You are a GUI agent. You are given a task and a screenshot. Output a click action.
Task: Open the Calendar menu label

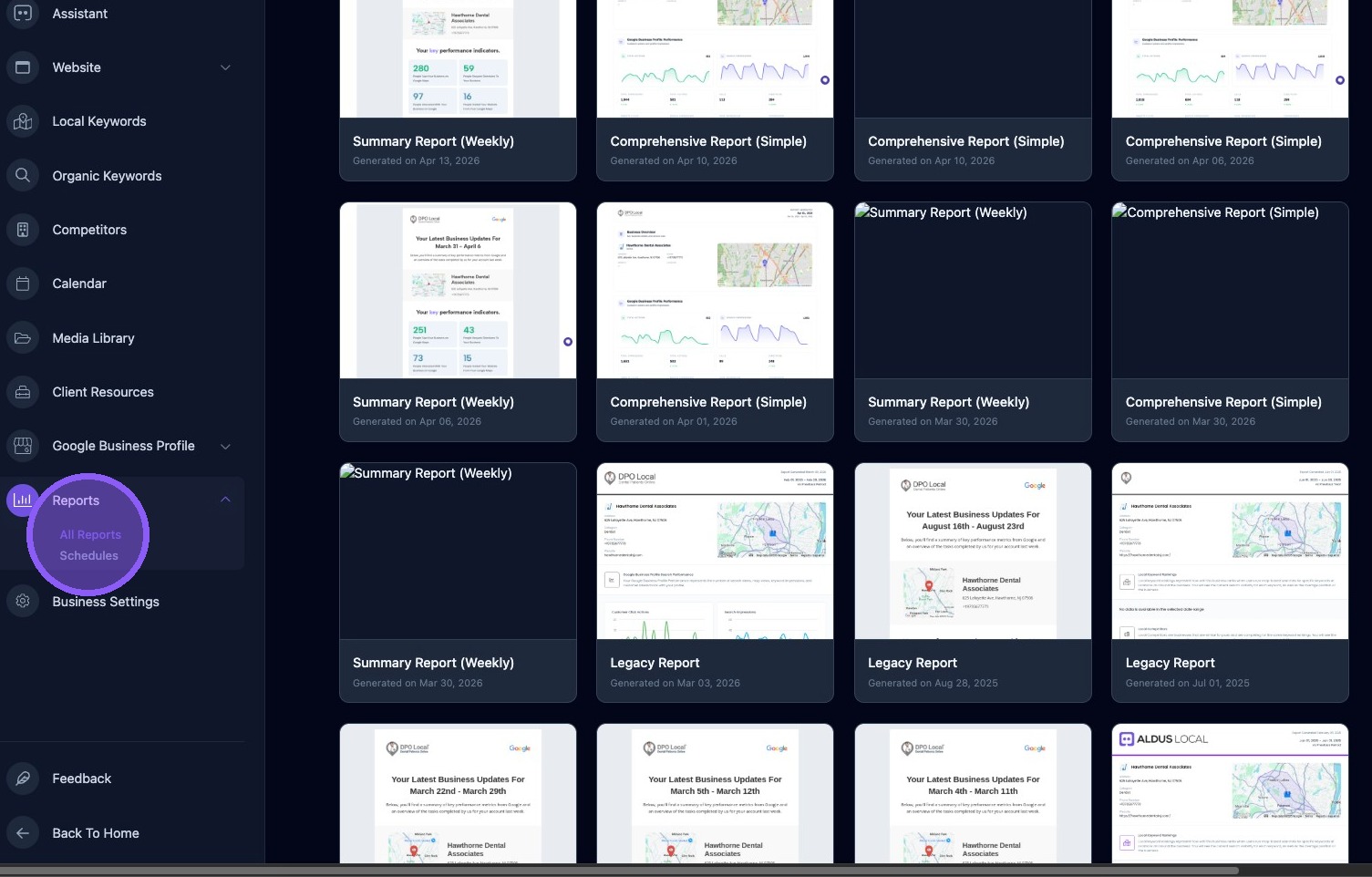(x=79, y=284)
